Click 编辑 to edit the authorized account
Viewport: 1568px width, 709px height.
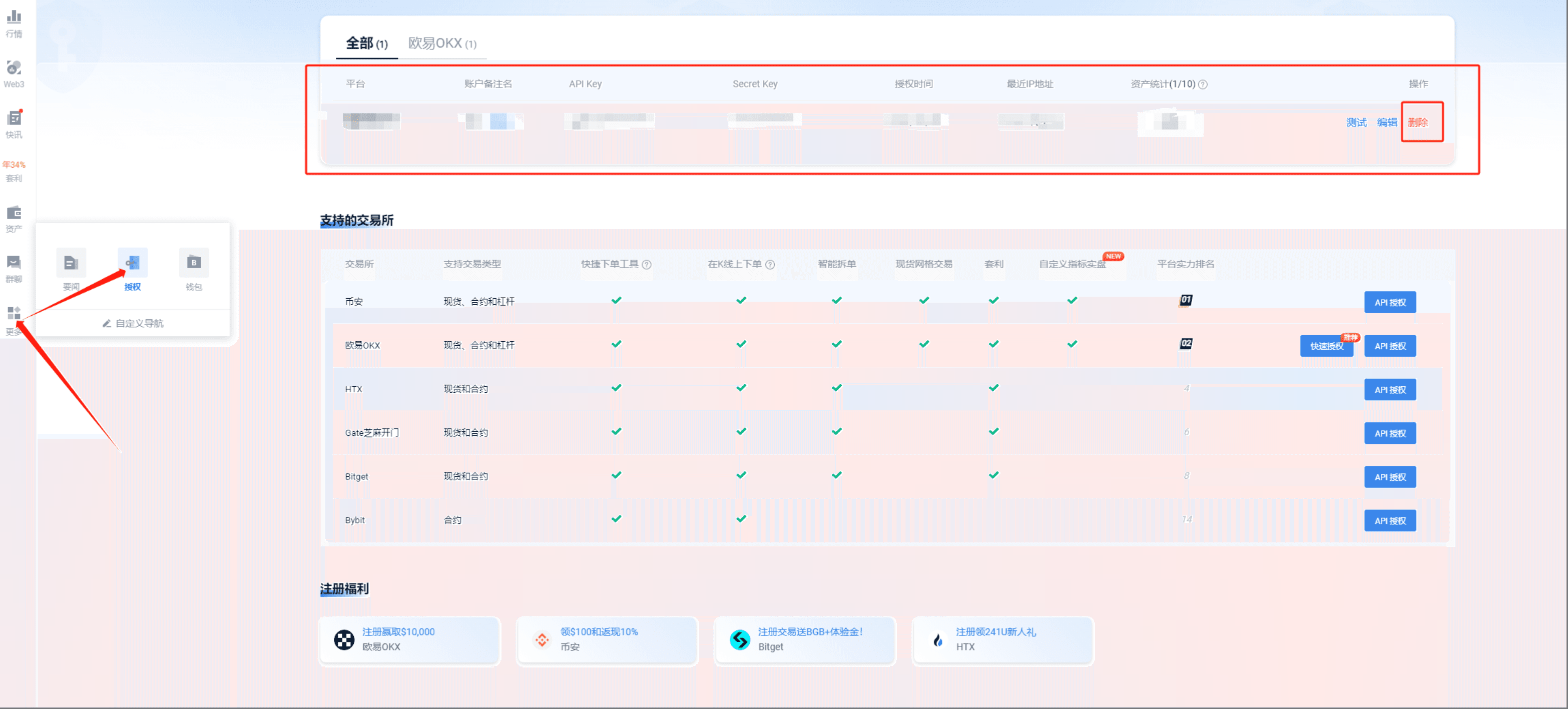pos(1387,122)
